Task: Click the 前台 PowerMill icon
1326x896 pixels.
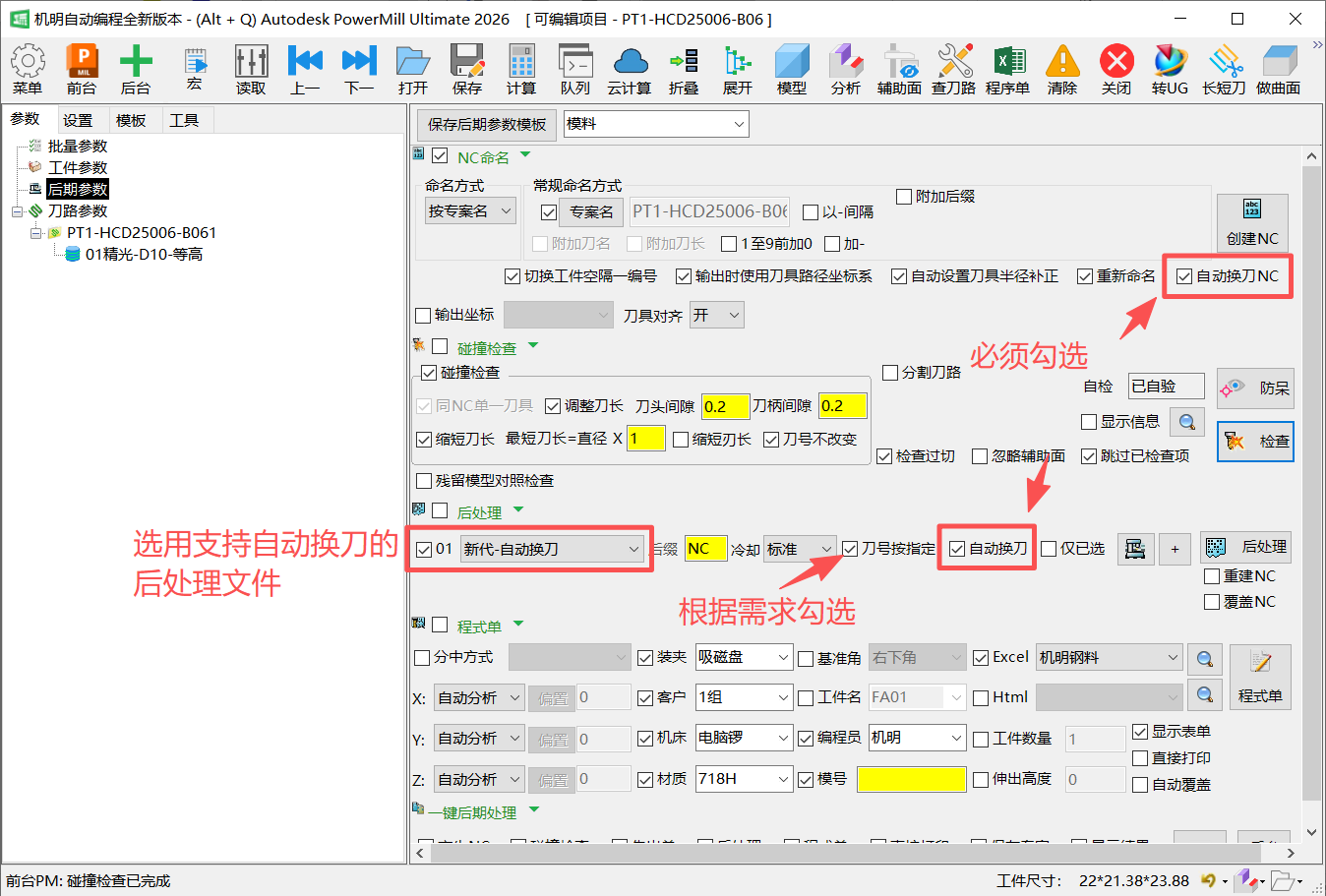Action: [82, 69]
